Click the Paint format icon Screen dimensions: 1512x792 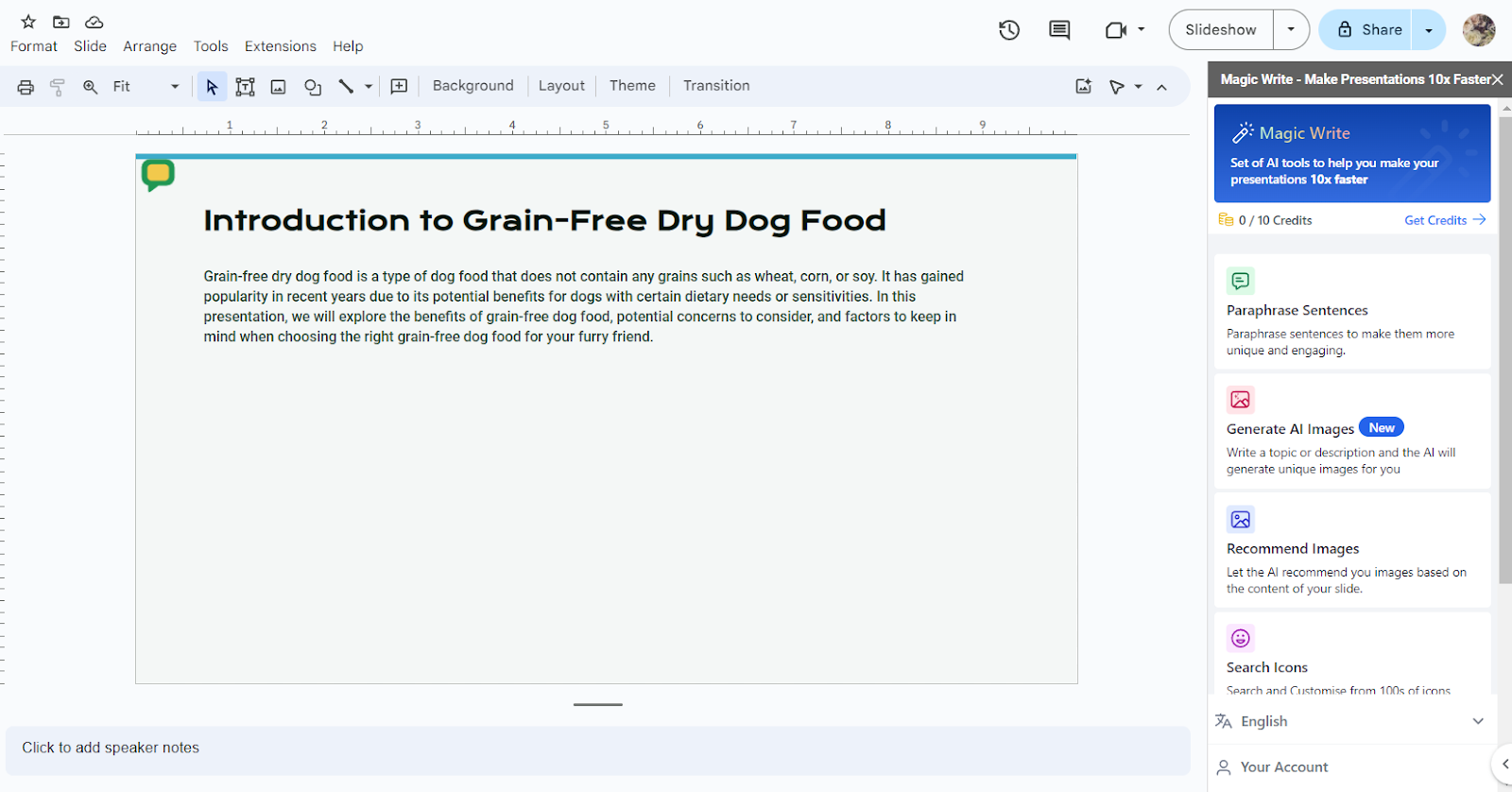tap(58, 87)
